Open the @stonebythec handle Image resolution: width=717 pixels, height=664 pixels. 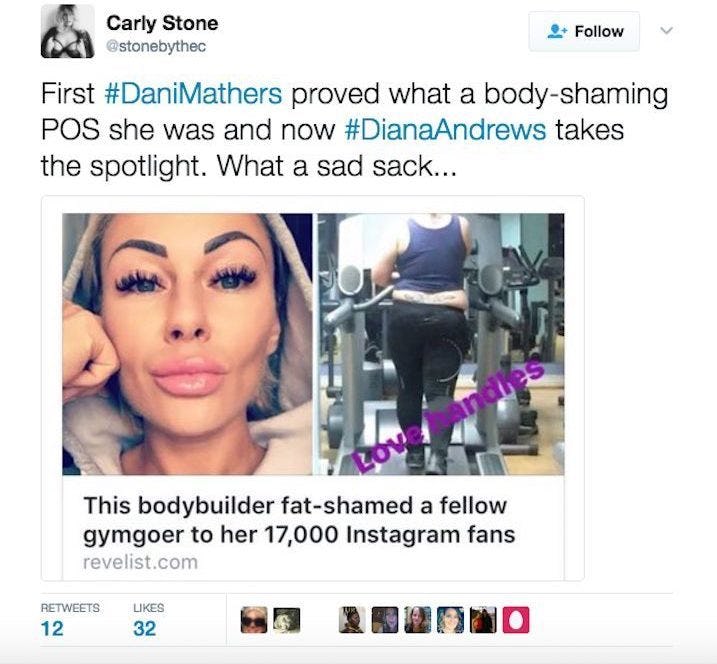[x=156, y=46]
